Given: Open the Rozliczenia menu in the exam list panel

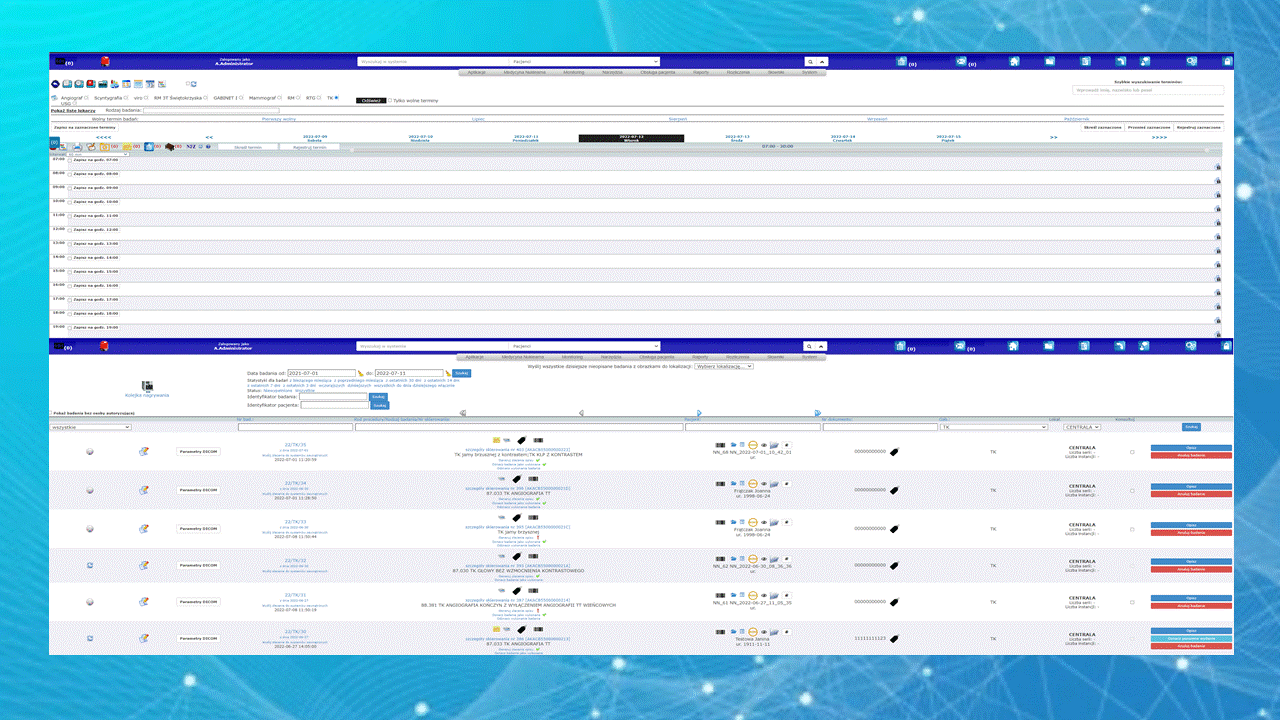Looking at the screenshot, I should (x=738, y=356).
